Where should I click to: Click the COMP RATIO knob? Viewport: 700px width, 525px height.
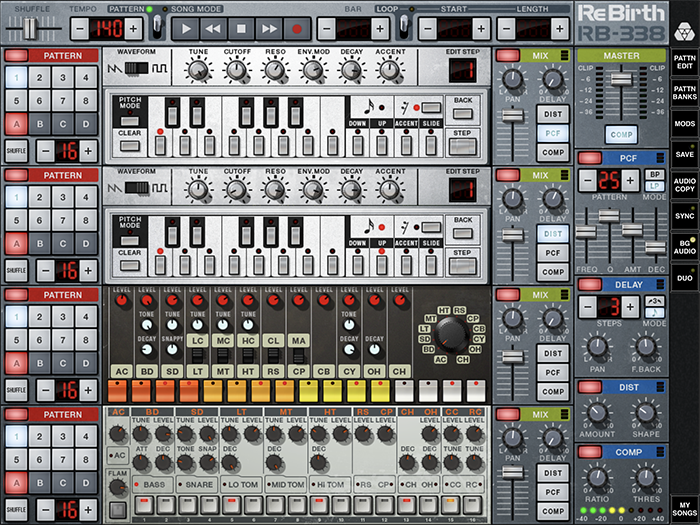point(597,478)
